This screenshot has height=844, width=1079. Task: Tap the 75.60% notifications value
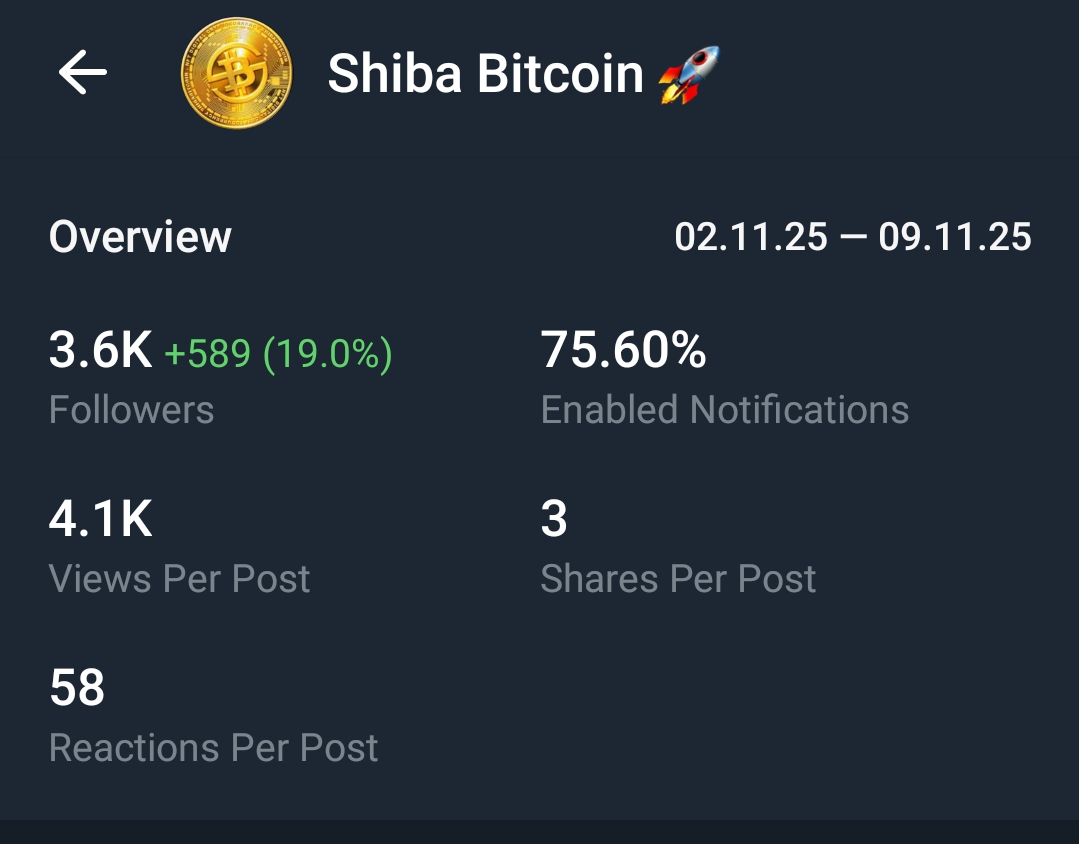pos(623,351)
